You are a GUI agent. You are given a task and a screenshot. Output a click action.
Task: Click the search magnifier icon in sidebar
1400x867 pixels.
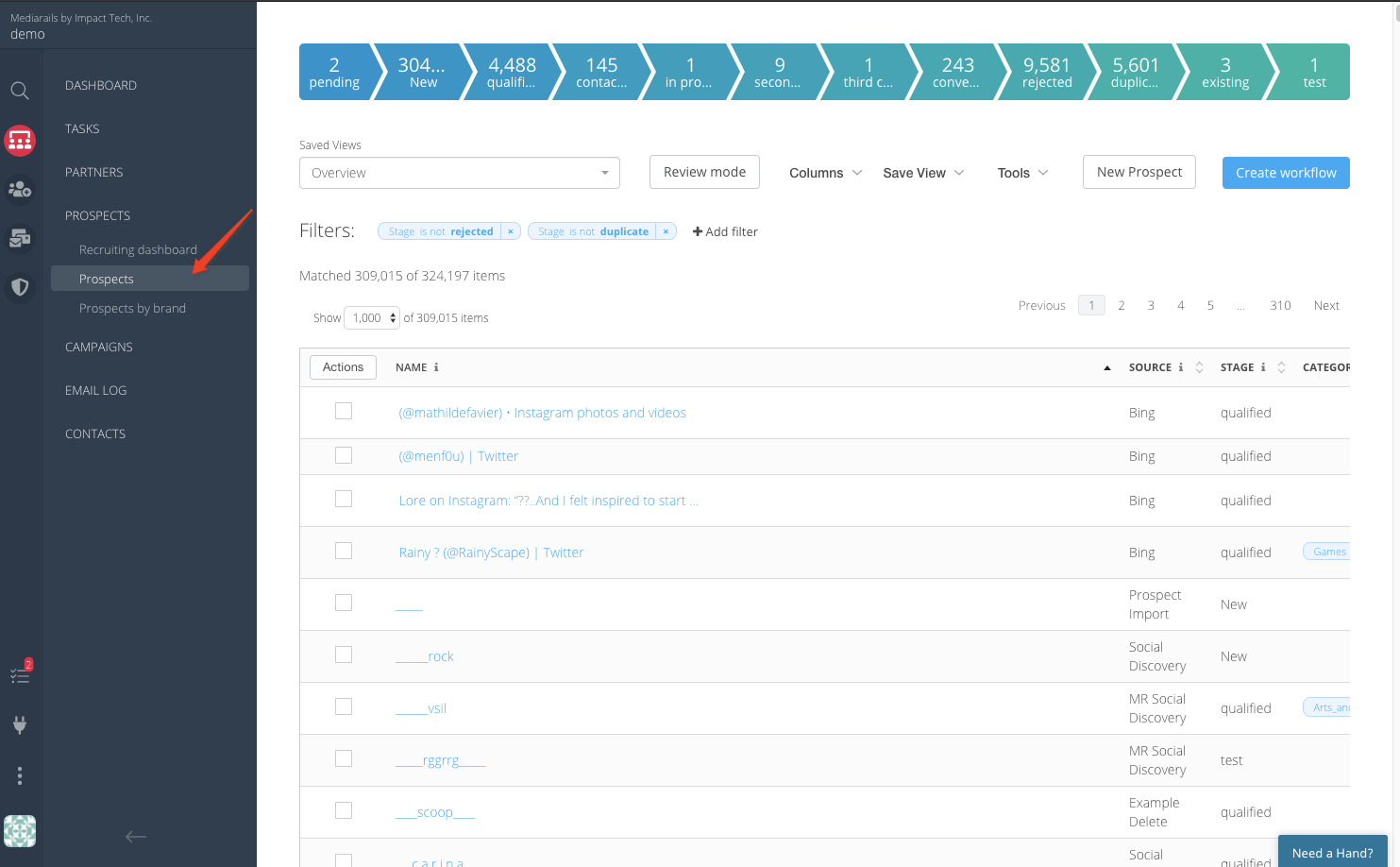(20, 91)
